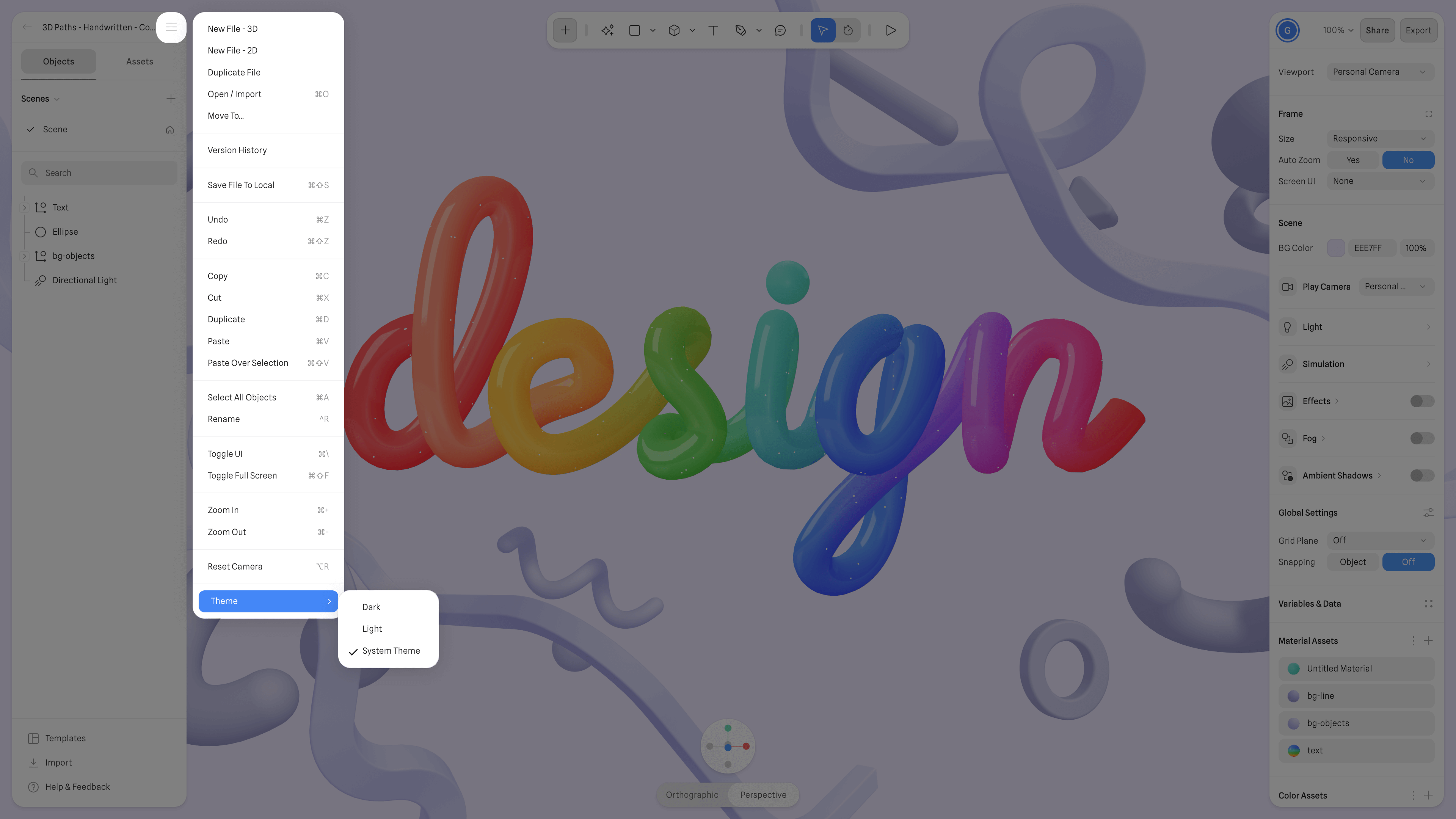Screen dimensions: 1456x819
Task: Choose Dark from the Theme submenu
Action: (x=371, y=607)
